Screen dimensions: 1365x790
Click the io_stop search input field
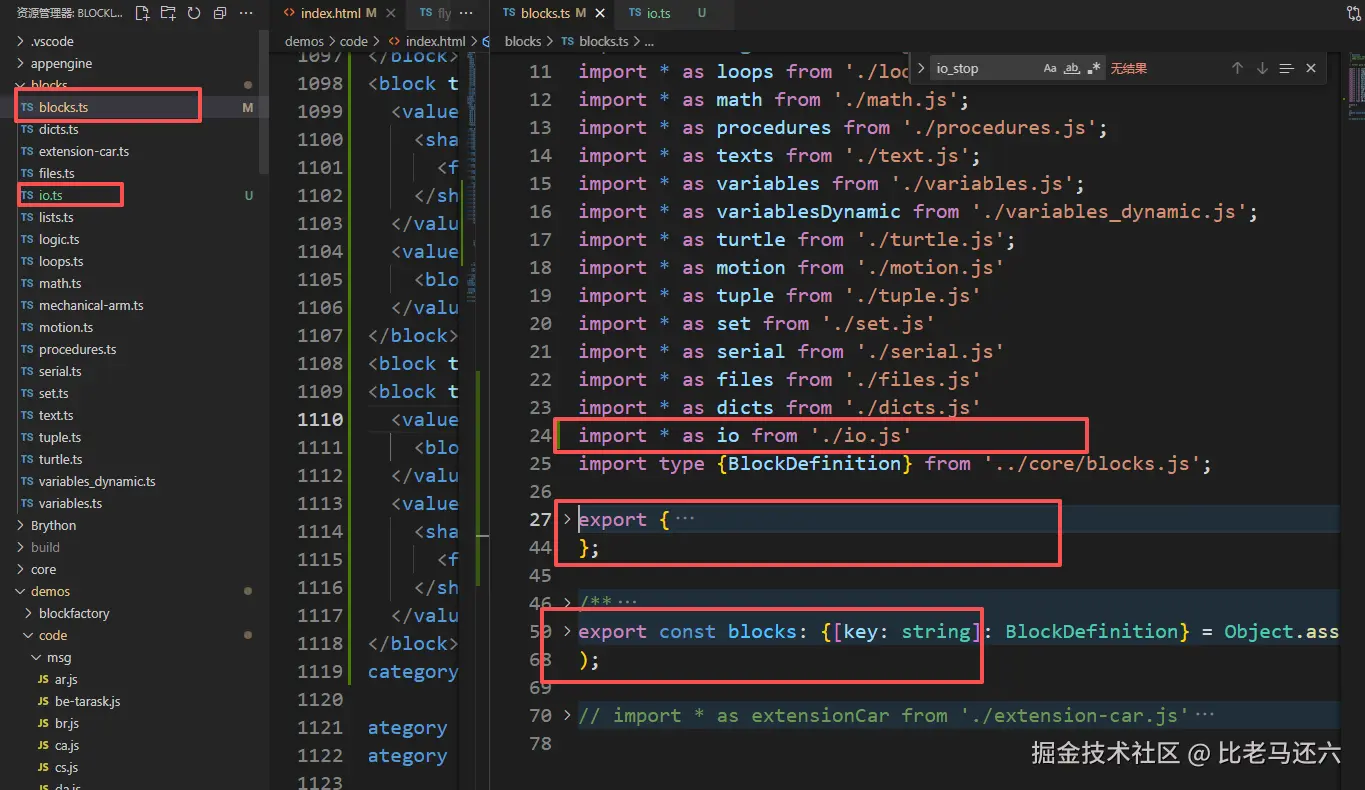point(985,68)
